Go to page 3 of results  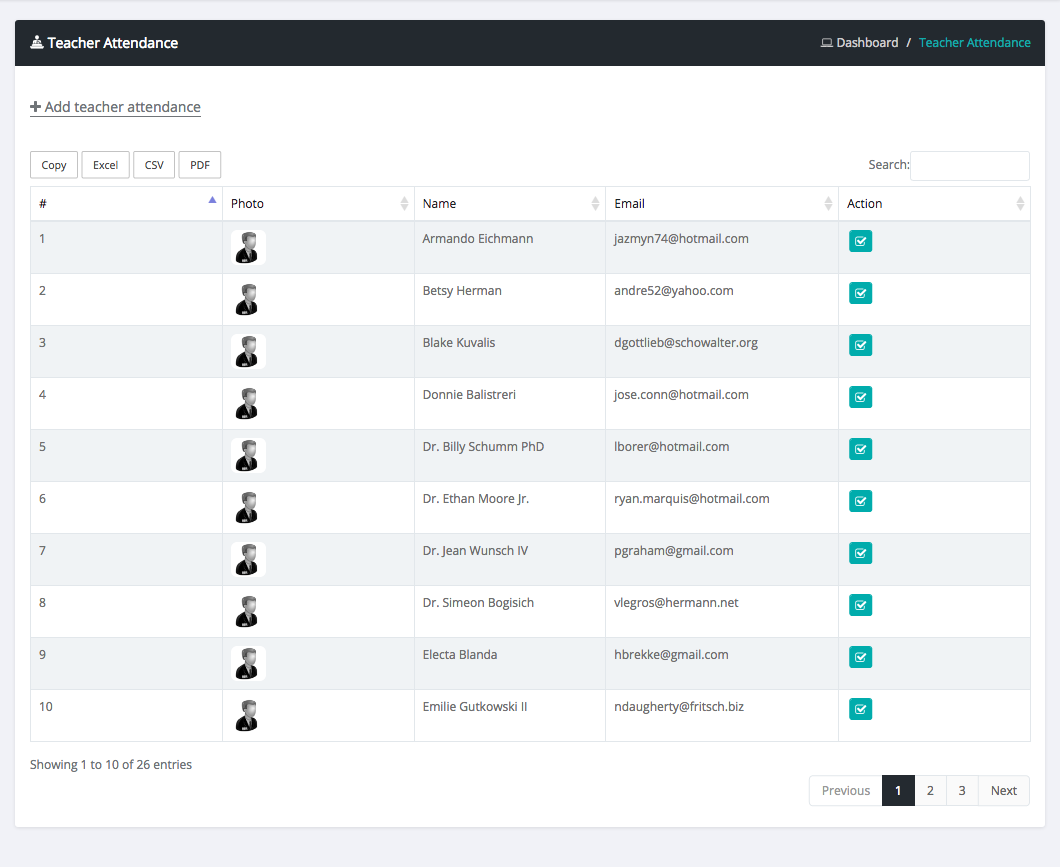point(962,791)
